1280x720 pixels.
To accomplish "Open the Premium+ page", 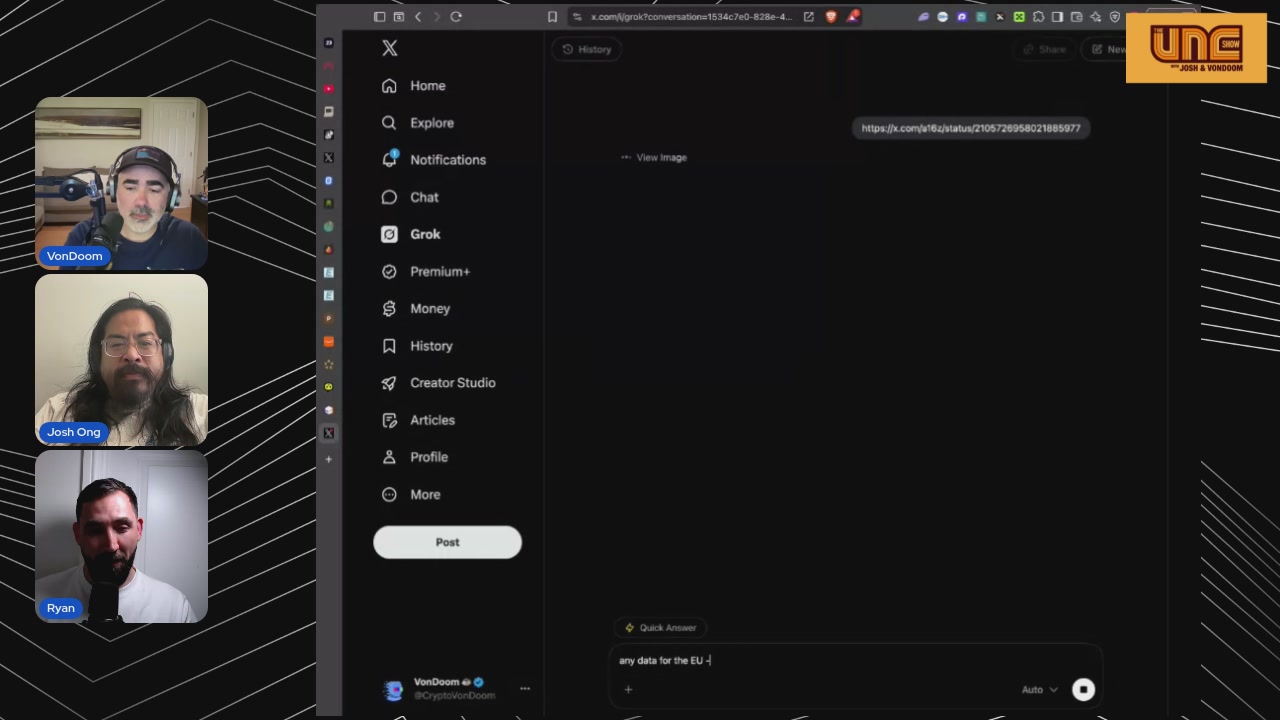I will [426, 271].
